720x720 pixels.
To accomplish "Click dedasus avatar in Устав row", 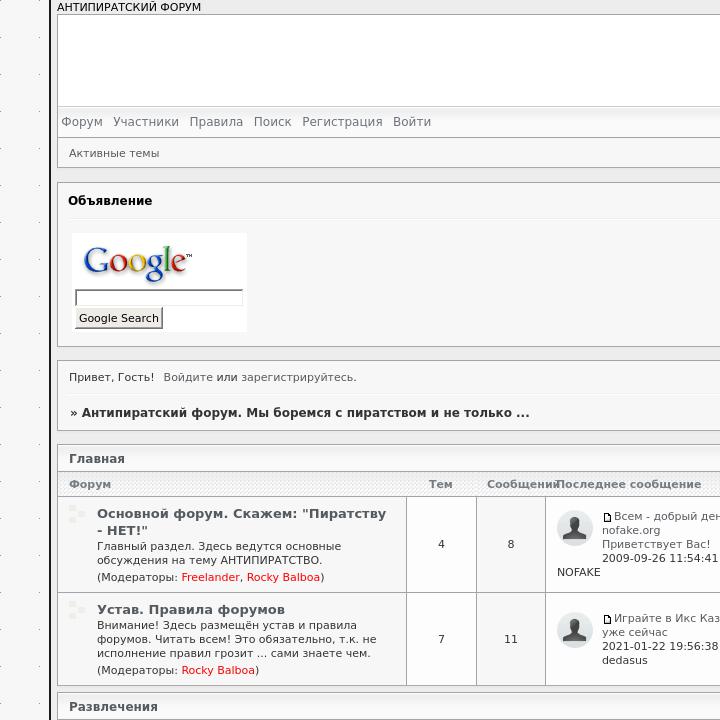I will [x=574, y=630].
